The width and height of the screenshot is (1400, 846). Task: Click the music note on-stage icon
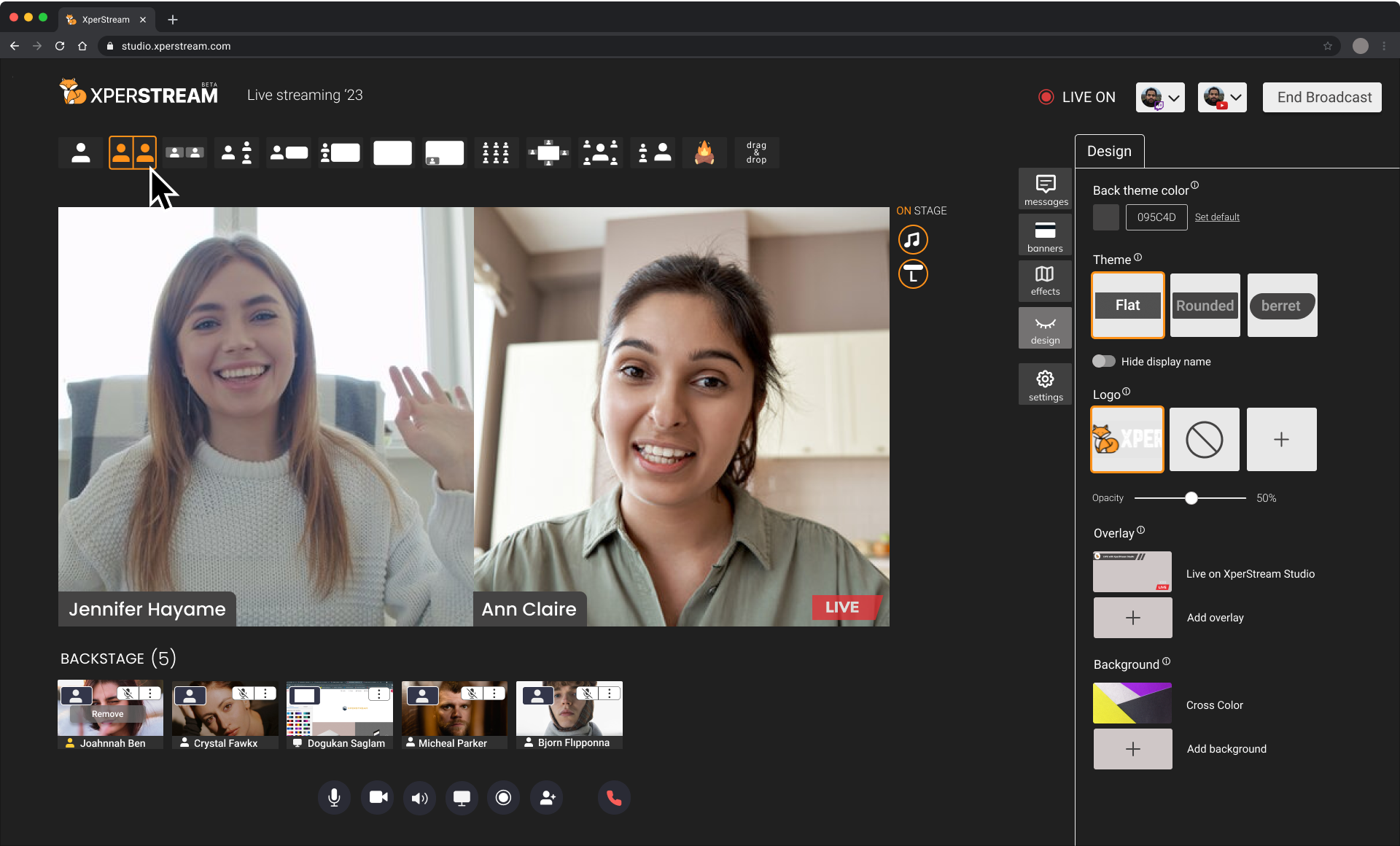[912, 239]
